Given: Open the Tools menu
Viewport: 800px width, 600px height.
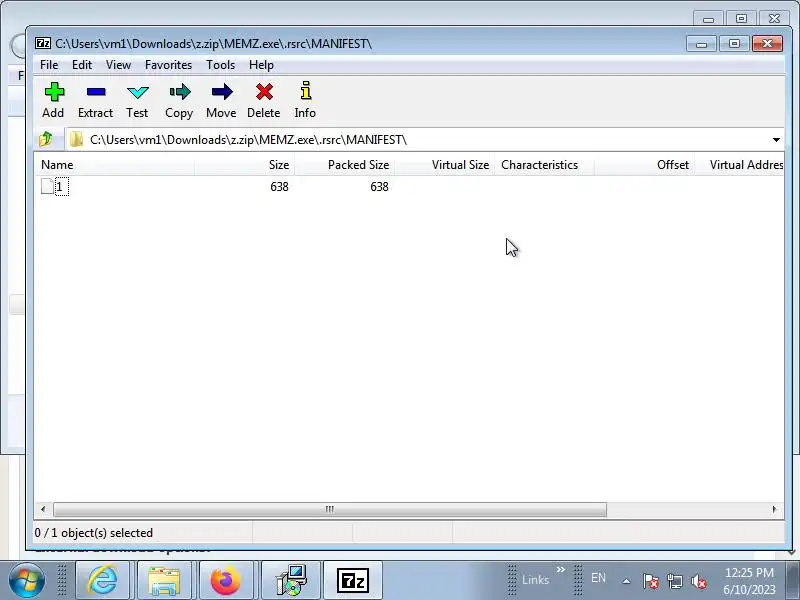Looking at the screenshot, I should (x=220, y=65).
